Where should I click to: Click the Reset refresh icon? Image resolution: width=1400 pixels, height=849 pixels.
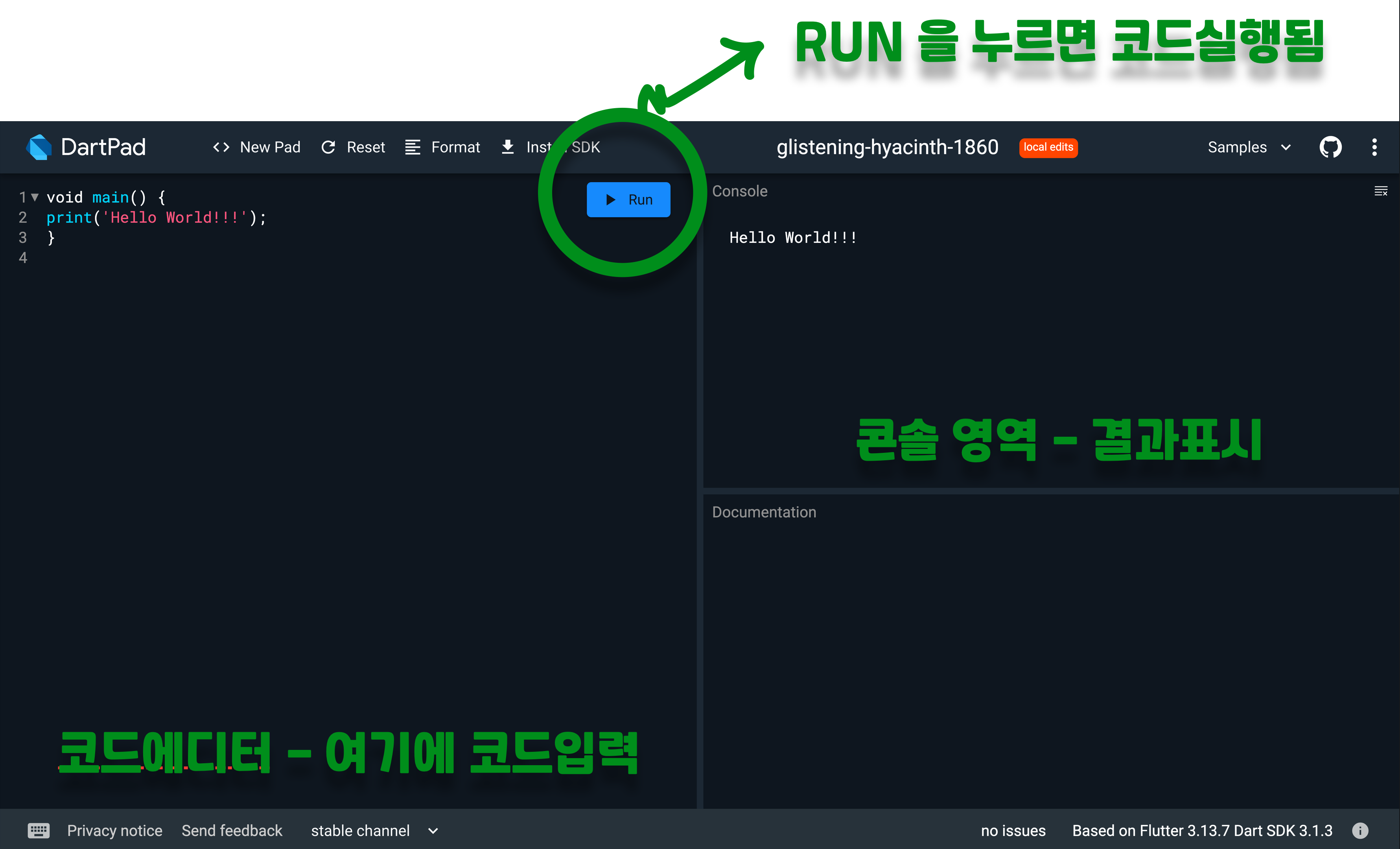coord(328,147)
